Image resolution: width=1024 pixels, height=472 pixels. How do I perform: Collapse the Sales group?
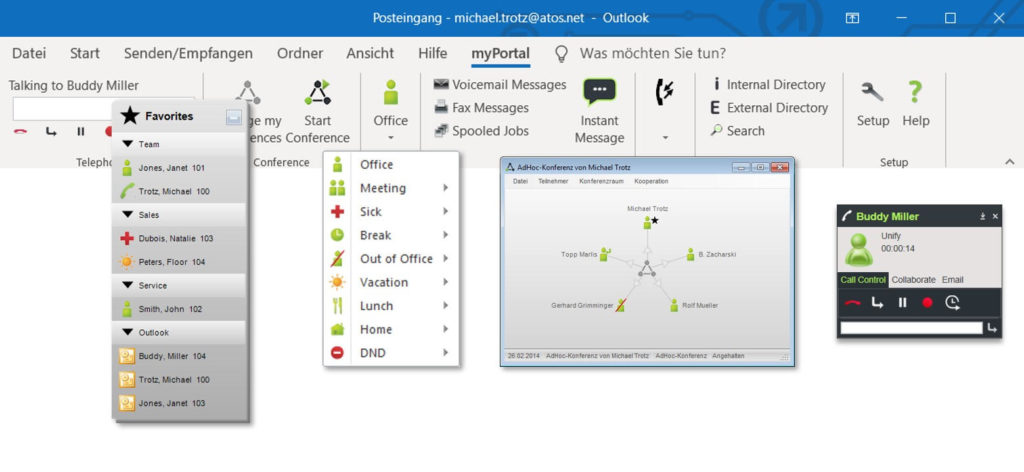(x=127, y=215)
